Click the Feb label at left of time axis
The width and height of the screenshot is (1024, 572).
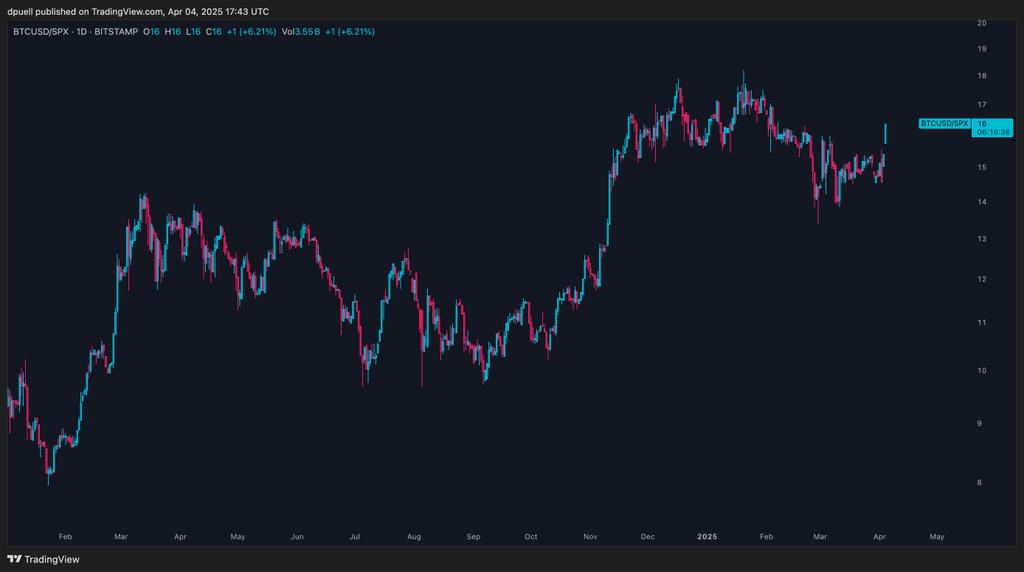point(65,537)
